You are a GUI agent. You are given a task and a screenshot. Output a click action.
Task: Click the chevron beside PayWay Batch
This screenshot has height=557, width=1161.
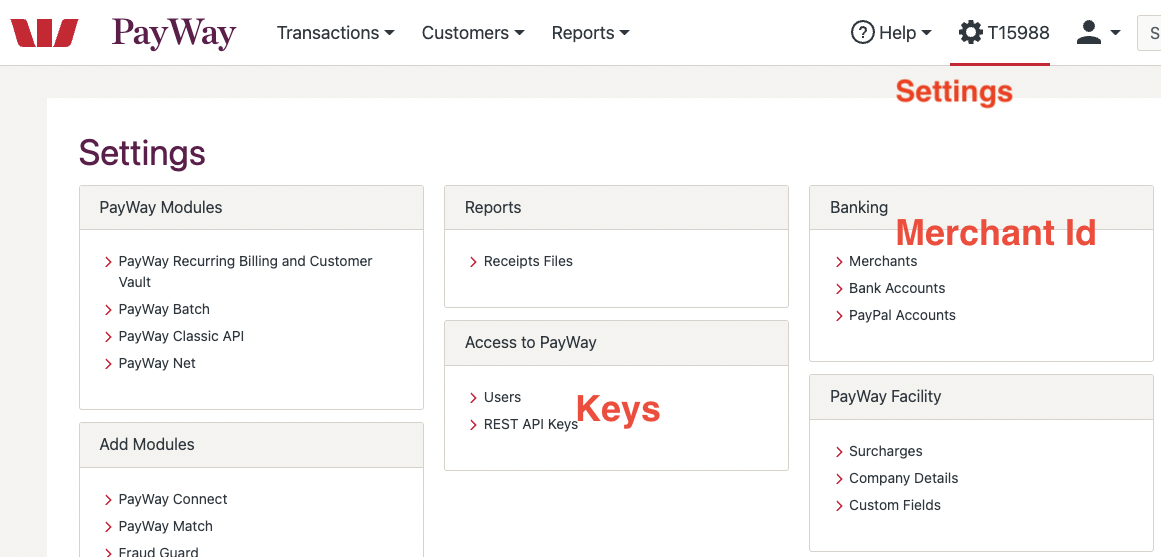(108, 310)
